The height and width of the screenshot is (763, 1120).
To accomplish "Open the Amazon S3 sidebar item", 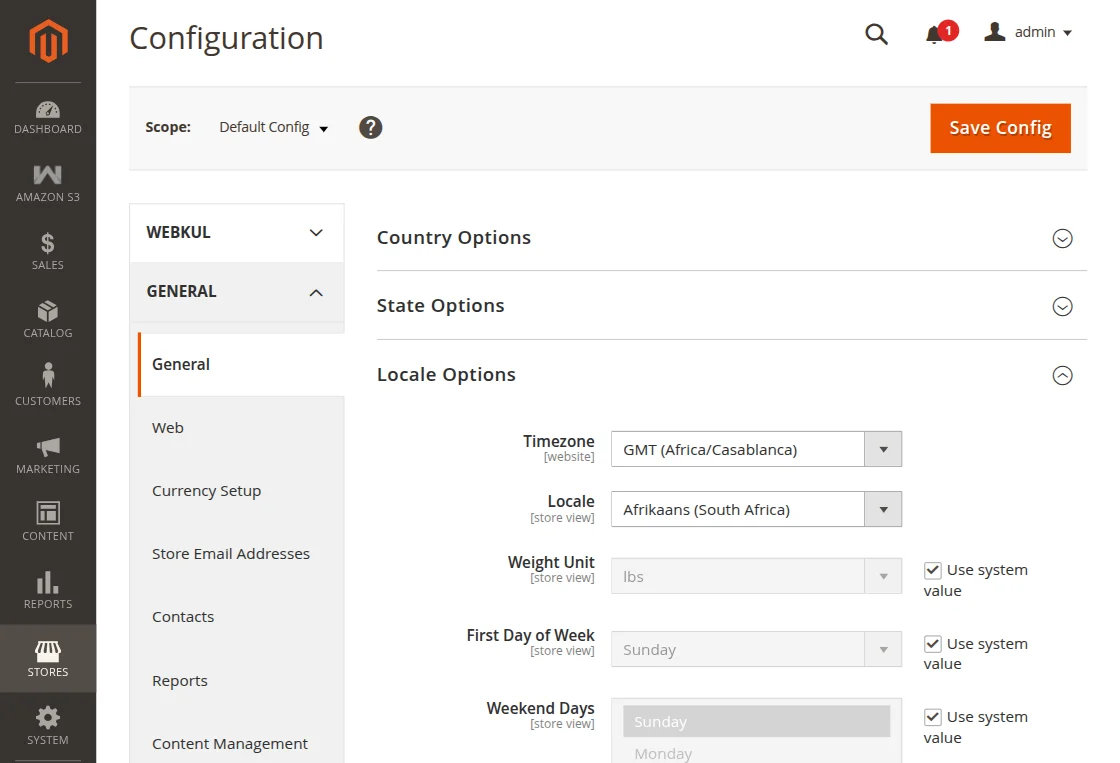I will 48,184.
